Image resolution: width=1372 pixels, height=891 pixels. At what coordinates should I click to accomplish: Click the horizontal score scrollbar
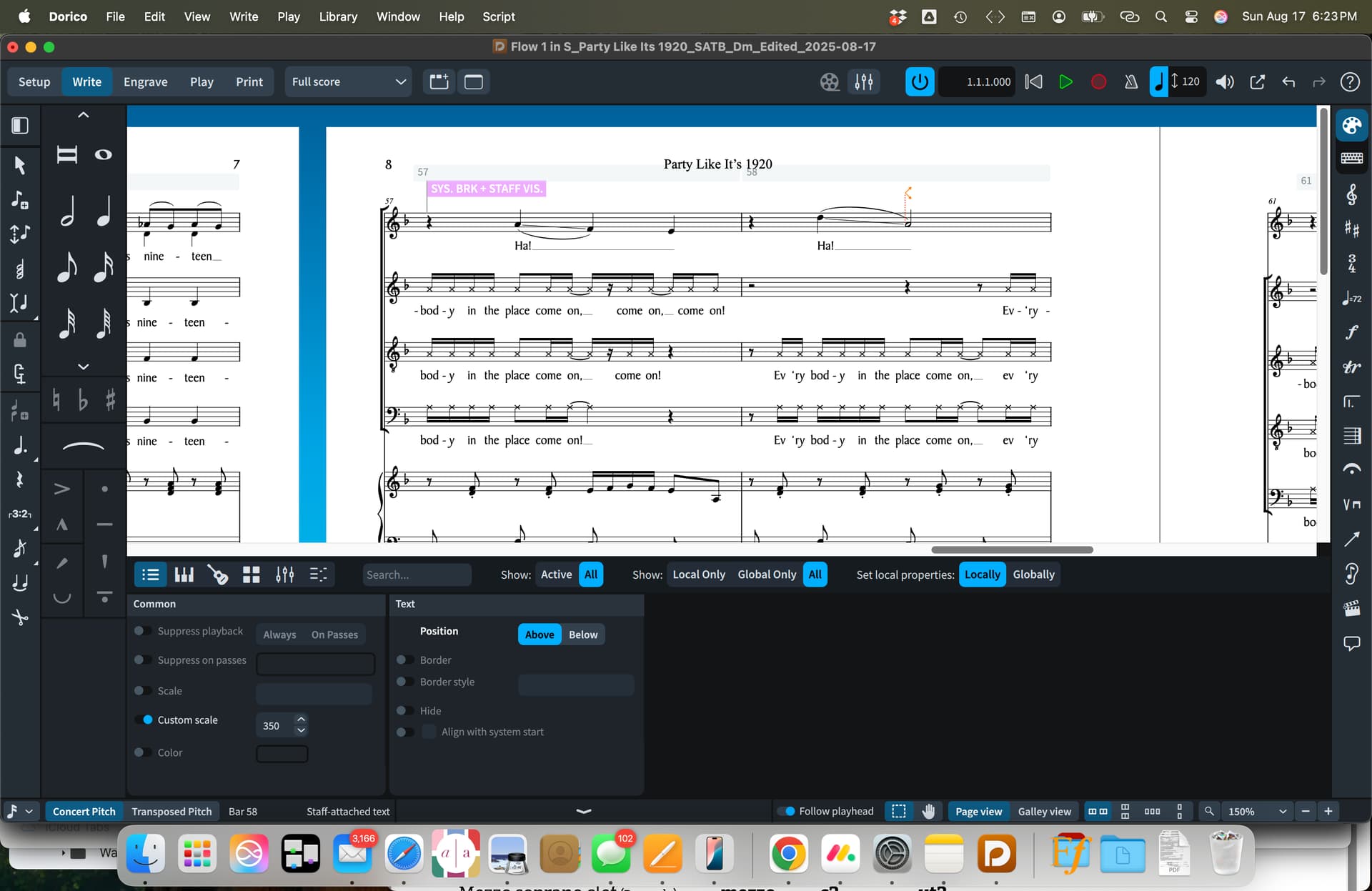pos(1012,549)
